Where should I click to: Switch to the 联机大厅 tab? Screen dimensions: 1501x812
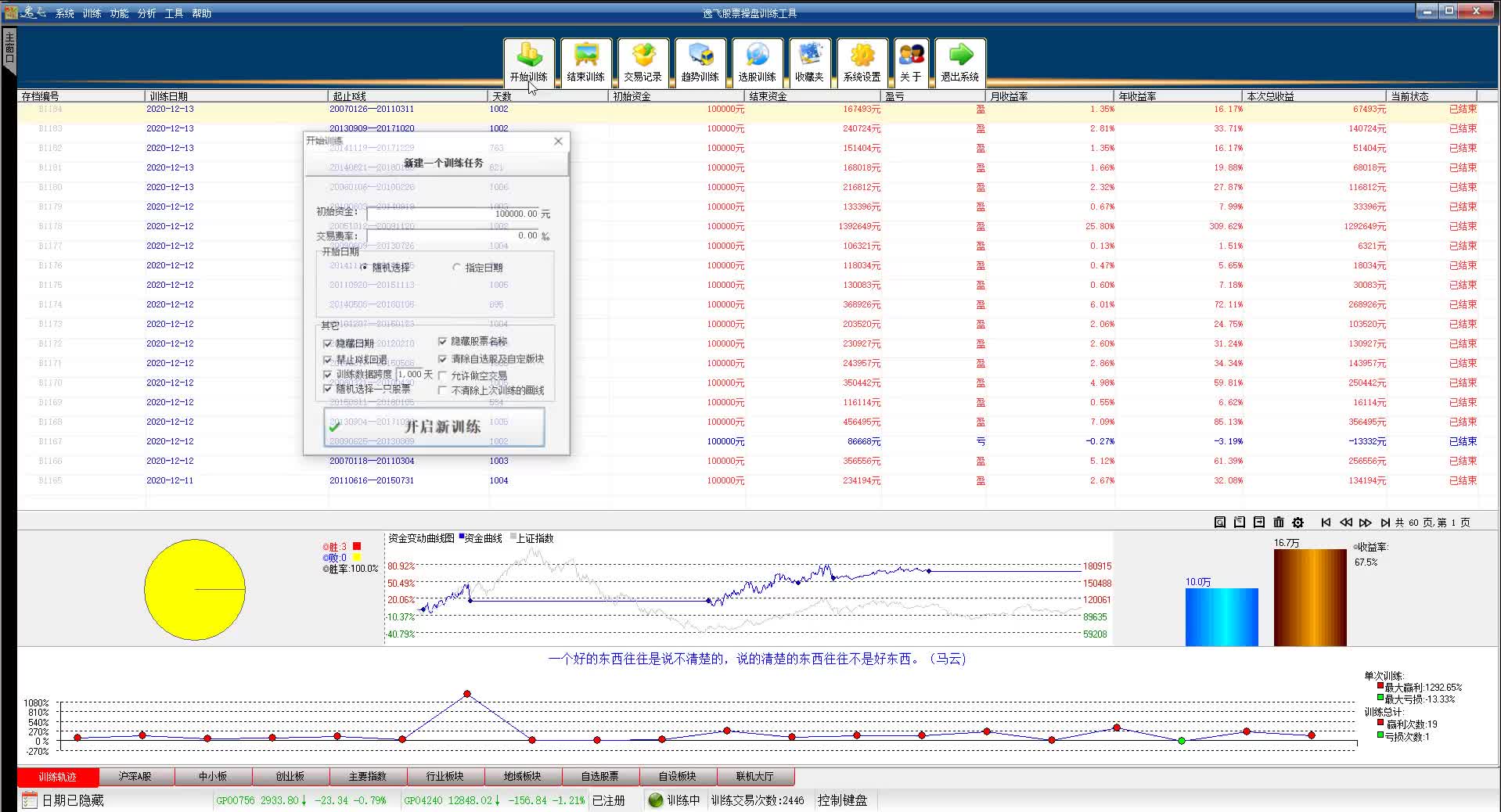tap(755, 777)
